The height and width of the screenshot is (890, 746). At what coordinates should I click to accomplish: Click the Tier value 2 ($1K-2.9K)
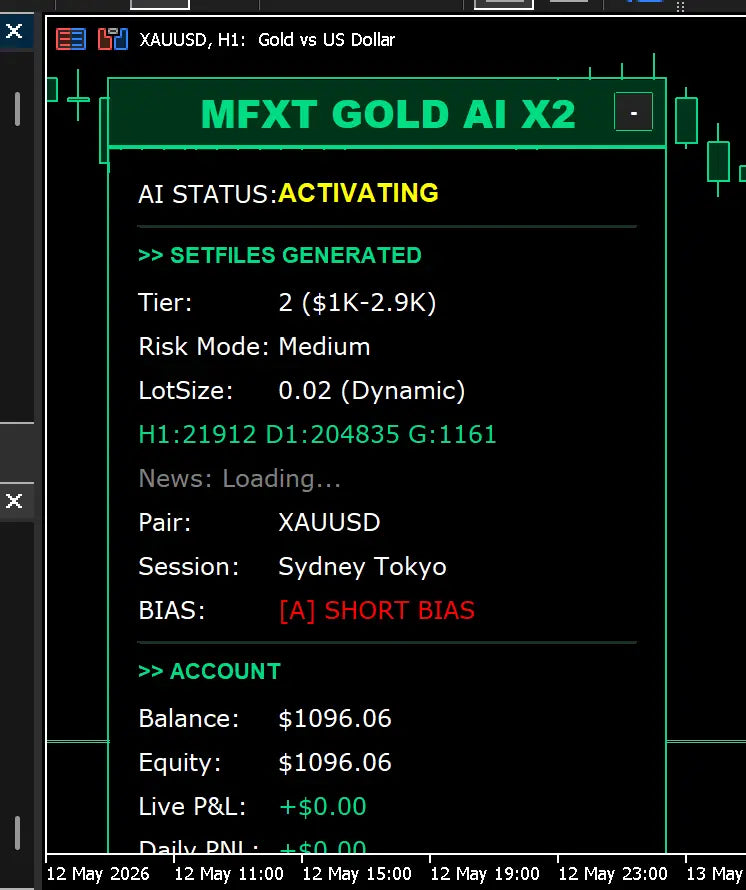tap(357, 303)
